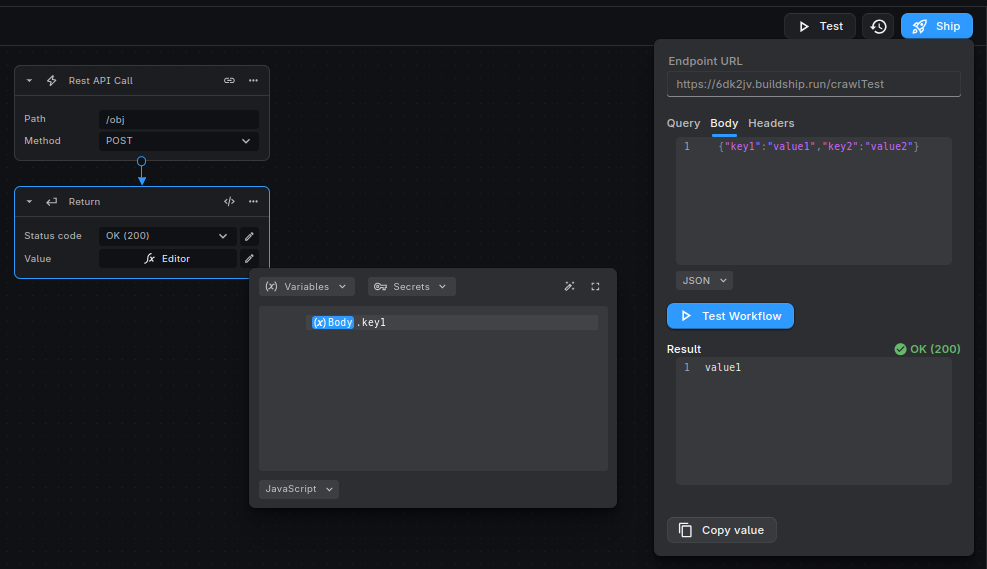Click the .key1 text in expression editor

pos(371,322)
